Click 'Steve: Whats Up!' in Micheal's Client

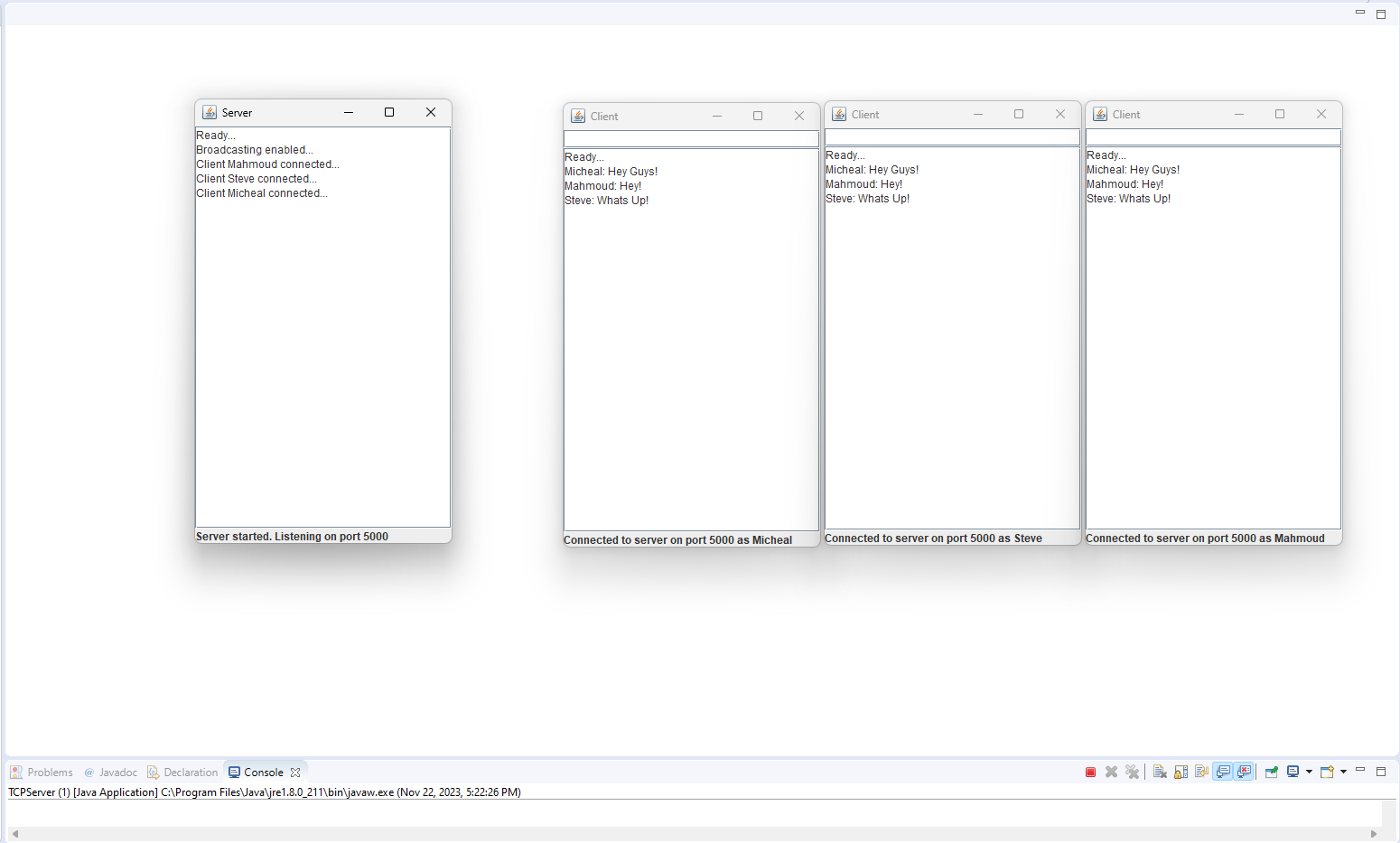pyautogui.click(x=607, y=201)
